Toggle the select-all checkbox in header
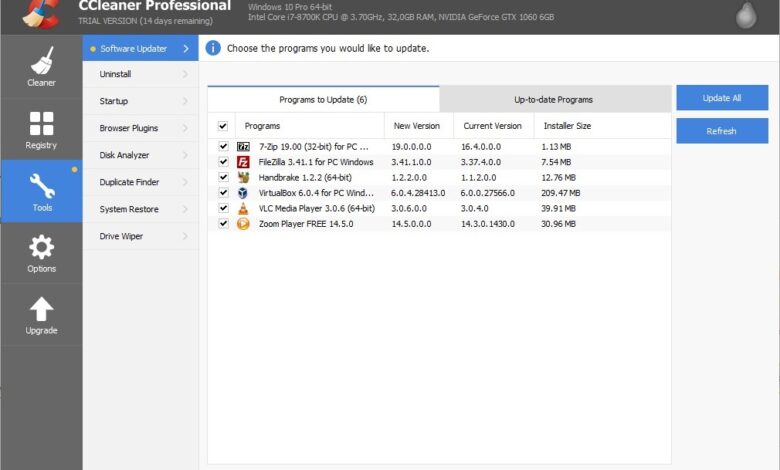Viewport: 780px width, 470px height. click(223, 126)
